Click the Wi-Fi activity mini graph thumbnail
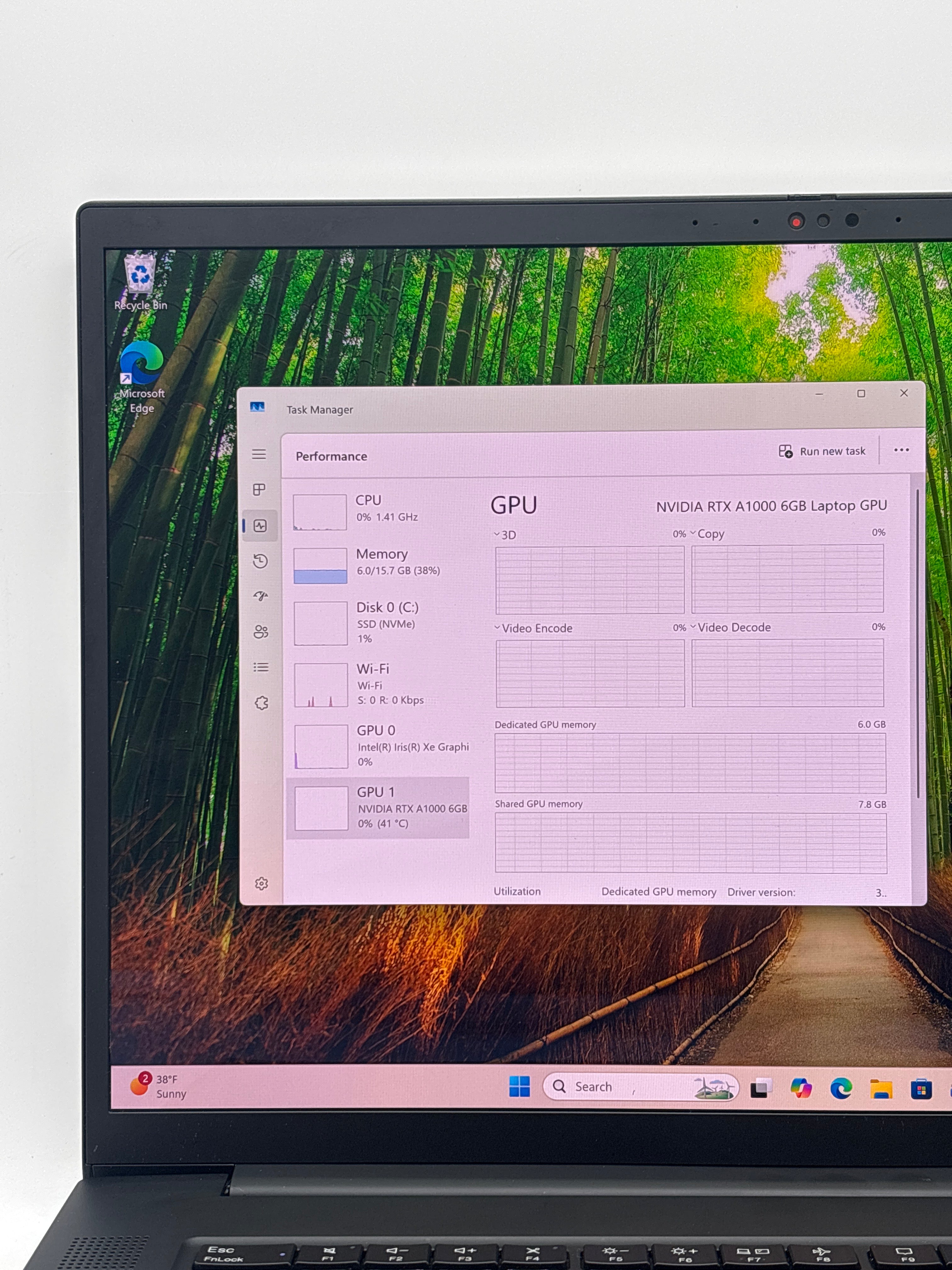This screenshot has height=1270, width=952. [321, 685]
